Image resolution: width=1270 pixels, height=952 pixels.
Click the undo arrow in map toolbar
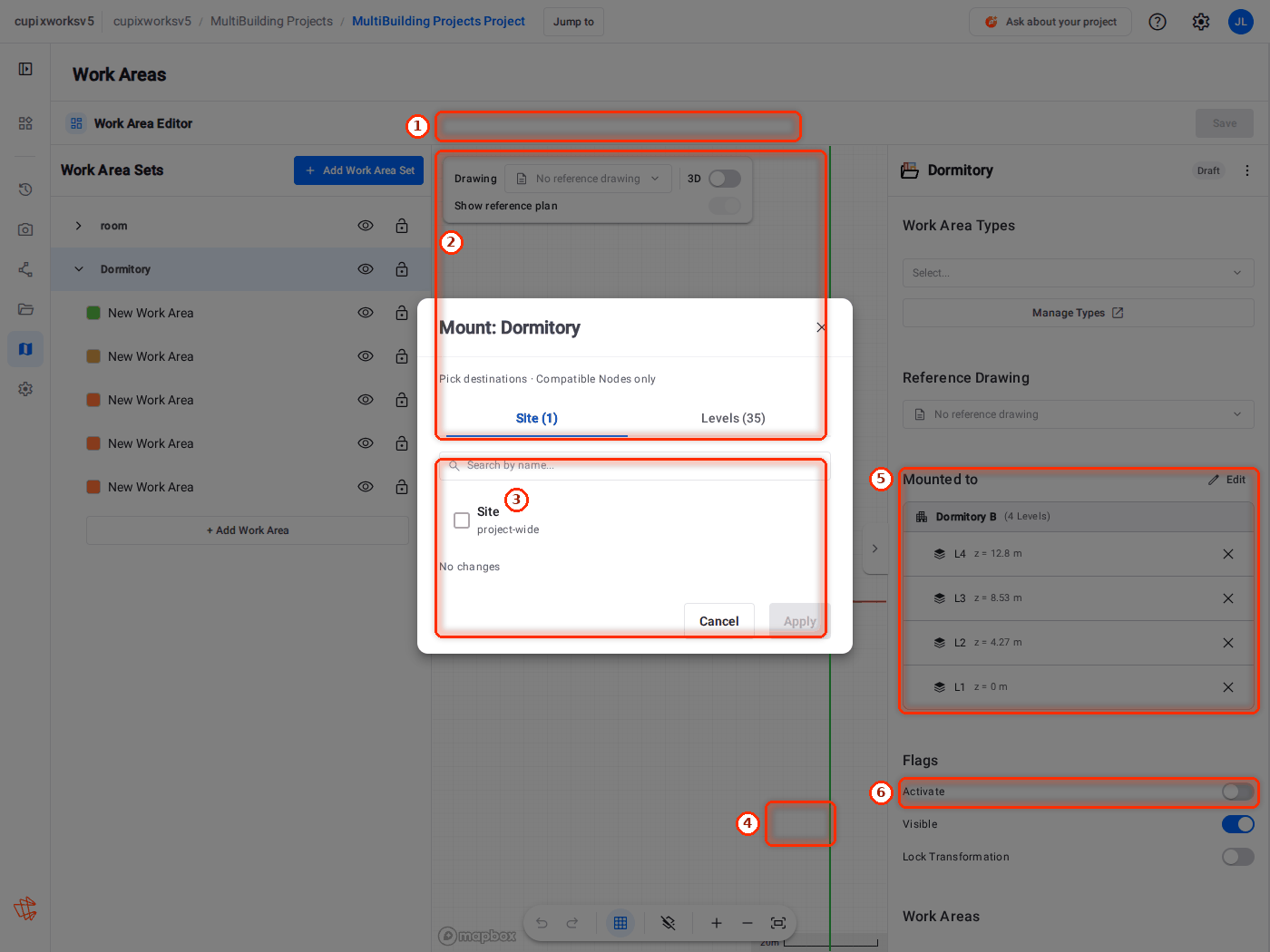[x=542, y=923]
